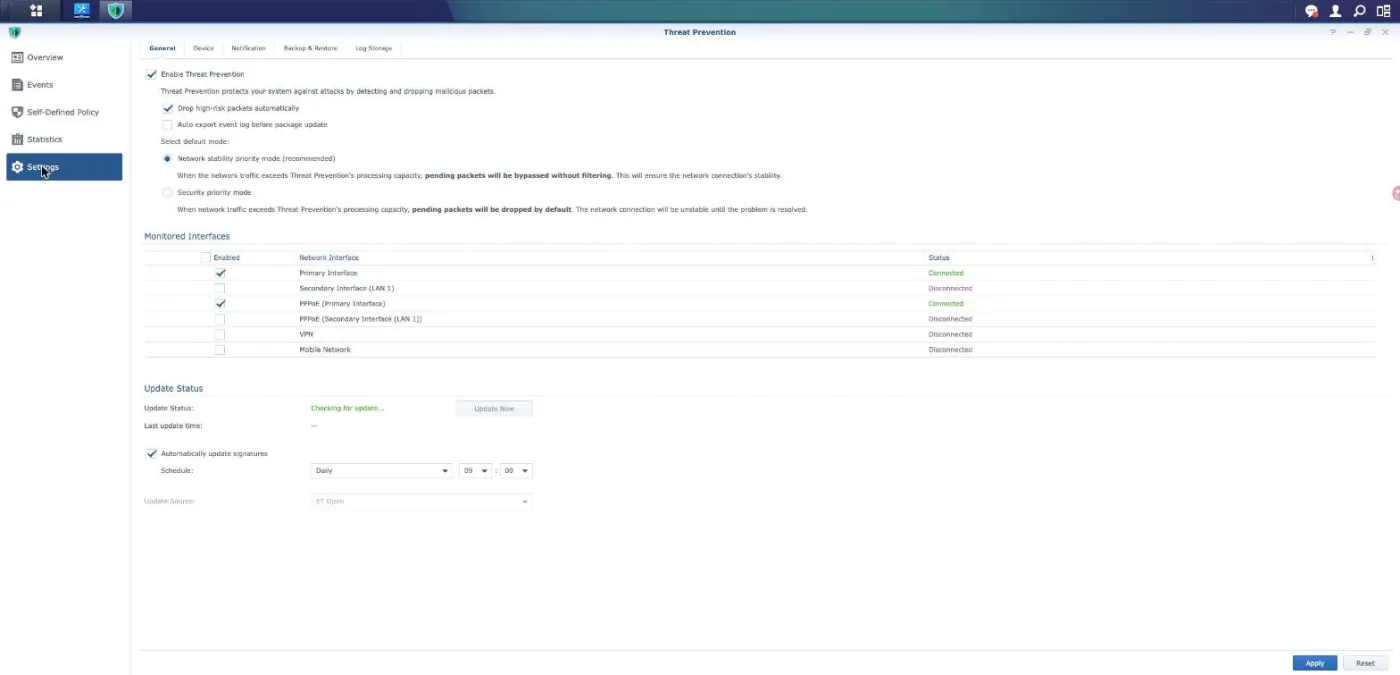Select Network stability priority mode
The height and width of the screenshot is (675, 1400).
[168, 158]
